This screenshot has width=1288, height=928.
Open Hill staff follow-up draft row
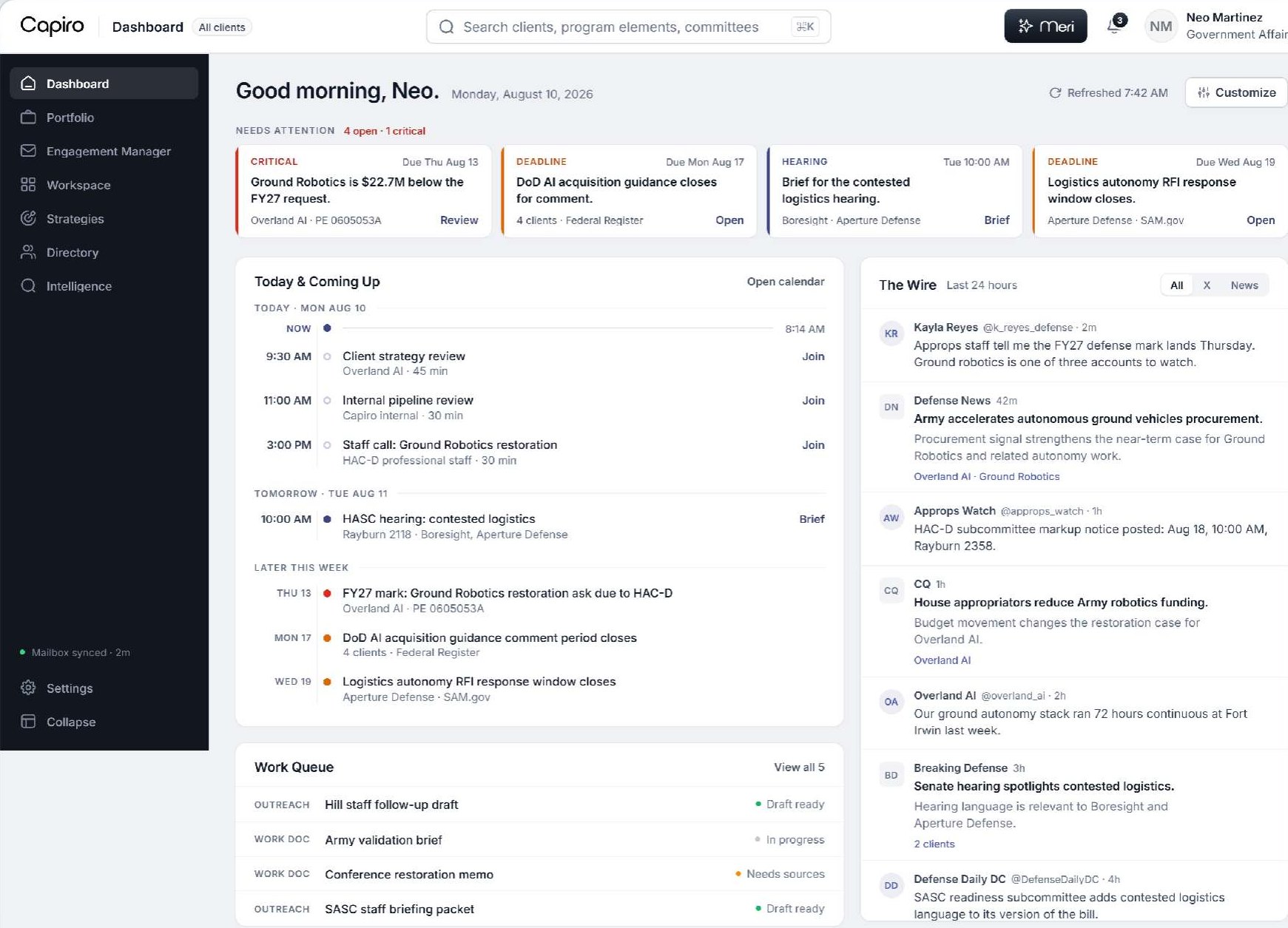point(539,805)
